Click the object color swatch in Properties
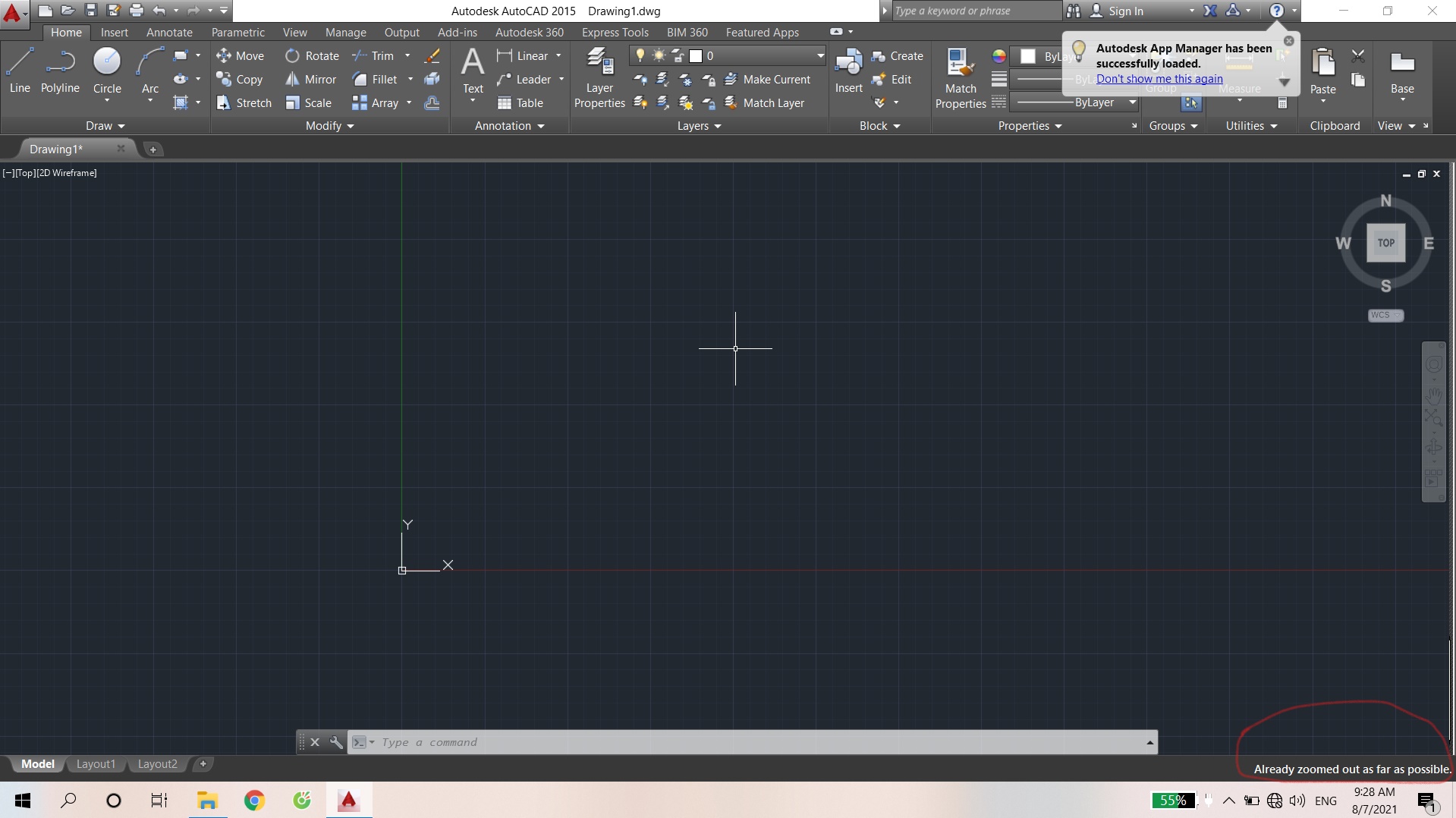 [x=1028, y=56]
